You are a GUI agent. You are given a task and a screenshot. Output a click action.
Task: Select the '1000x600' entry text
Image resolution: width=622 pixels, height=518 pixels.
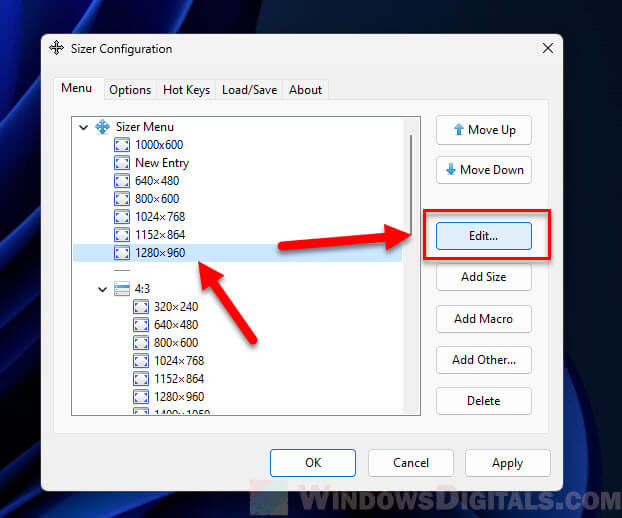tap(159, 145)
